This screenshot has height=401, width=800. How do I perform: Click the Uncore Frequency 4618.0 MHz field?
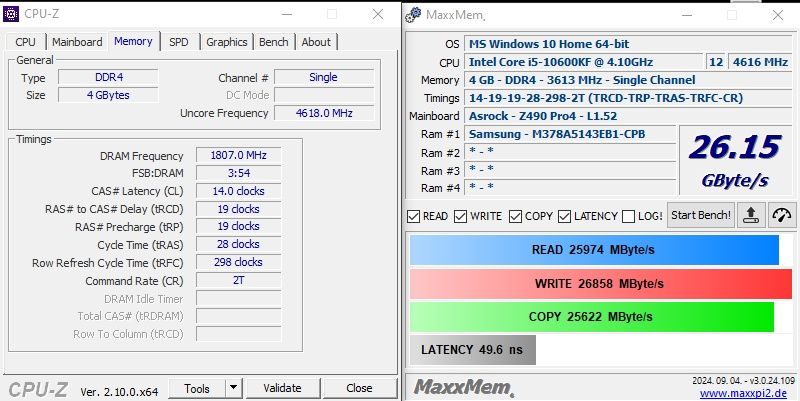tap(324, 113)
